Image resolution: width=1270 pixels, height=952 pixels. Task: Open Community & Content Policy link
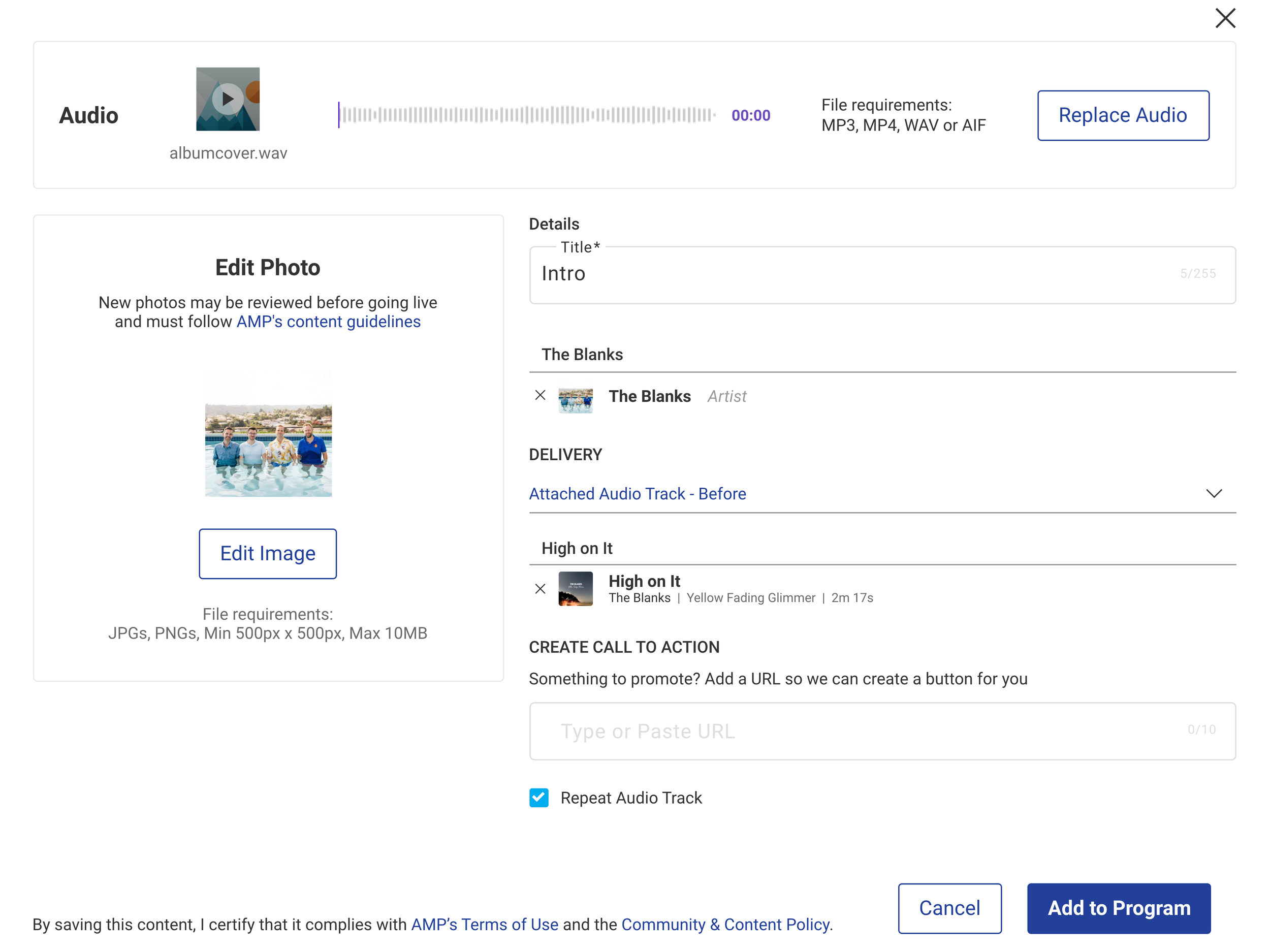(x=725, y=924)
